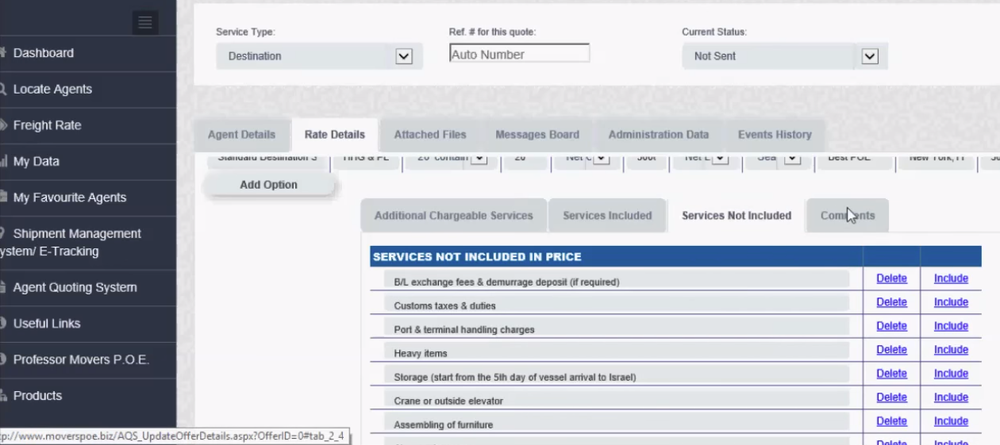
Task: Open the 20' container type dropdown
Action: [479, 157]
